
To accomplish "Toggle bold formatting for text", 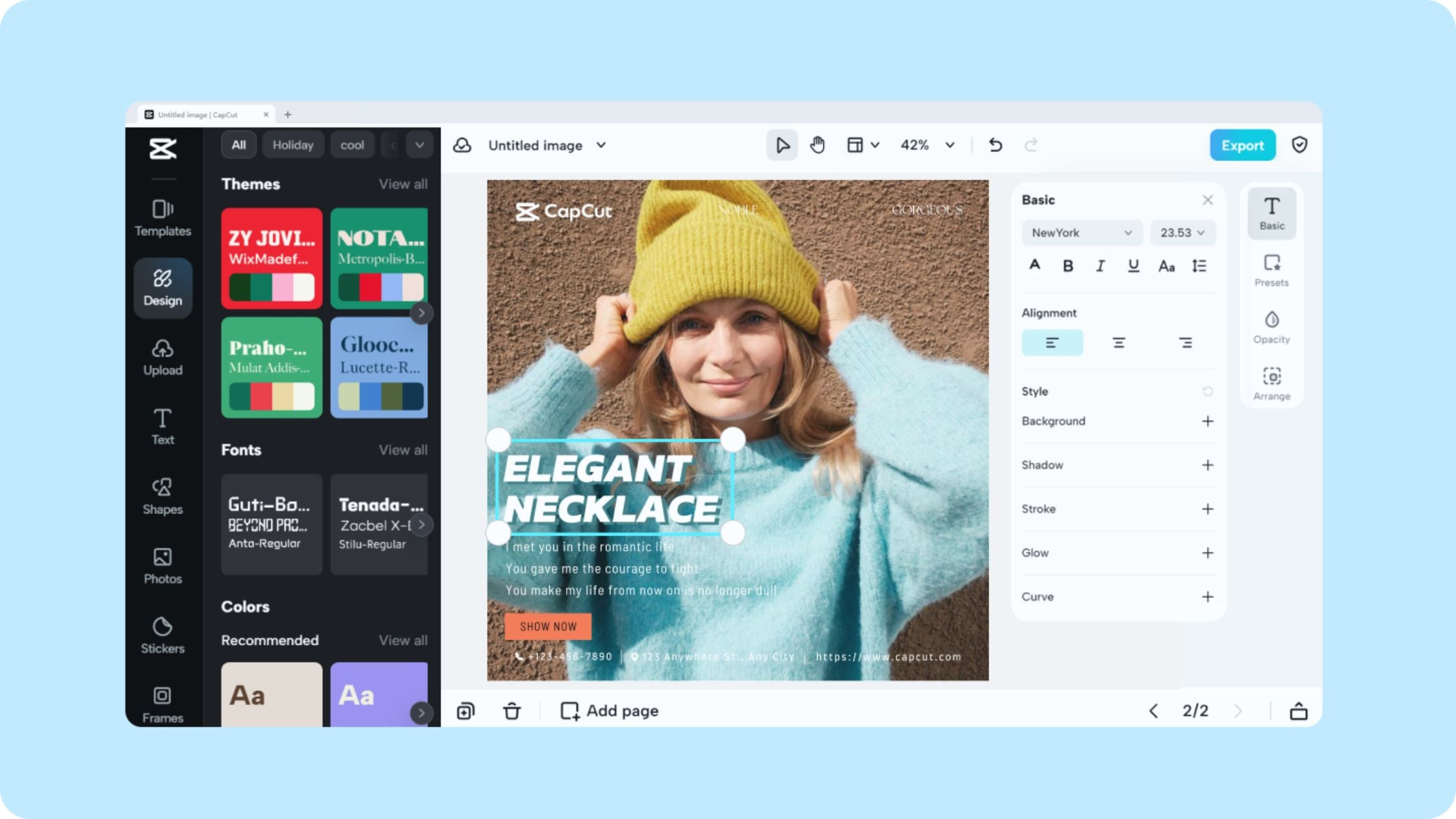I will coord(1067,265).
